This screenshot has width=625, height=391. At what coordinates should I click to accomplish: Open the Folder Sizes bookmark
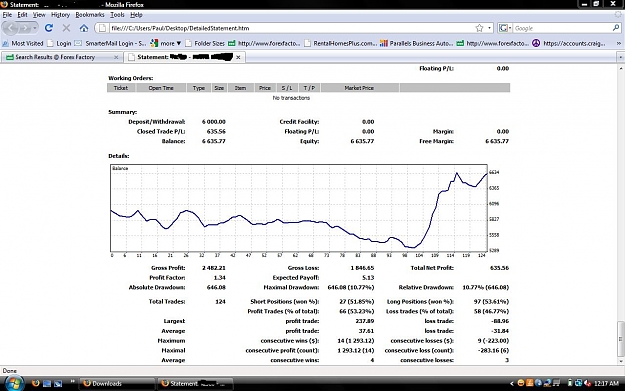(x=205, y=43)
